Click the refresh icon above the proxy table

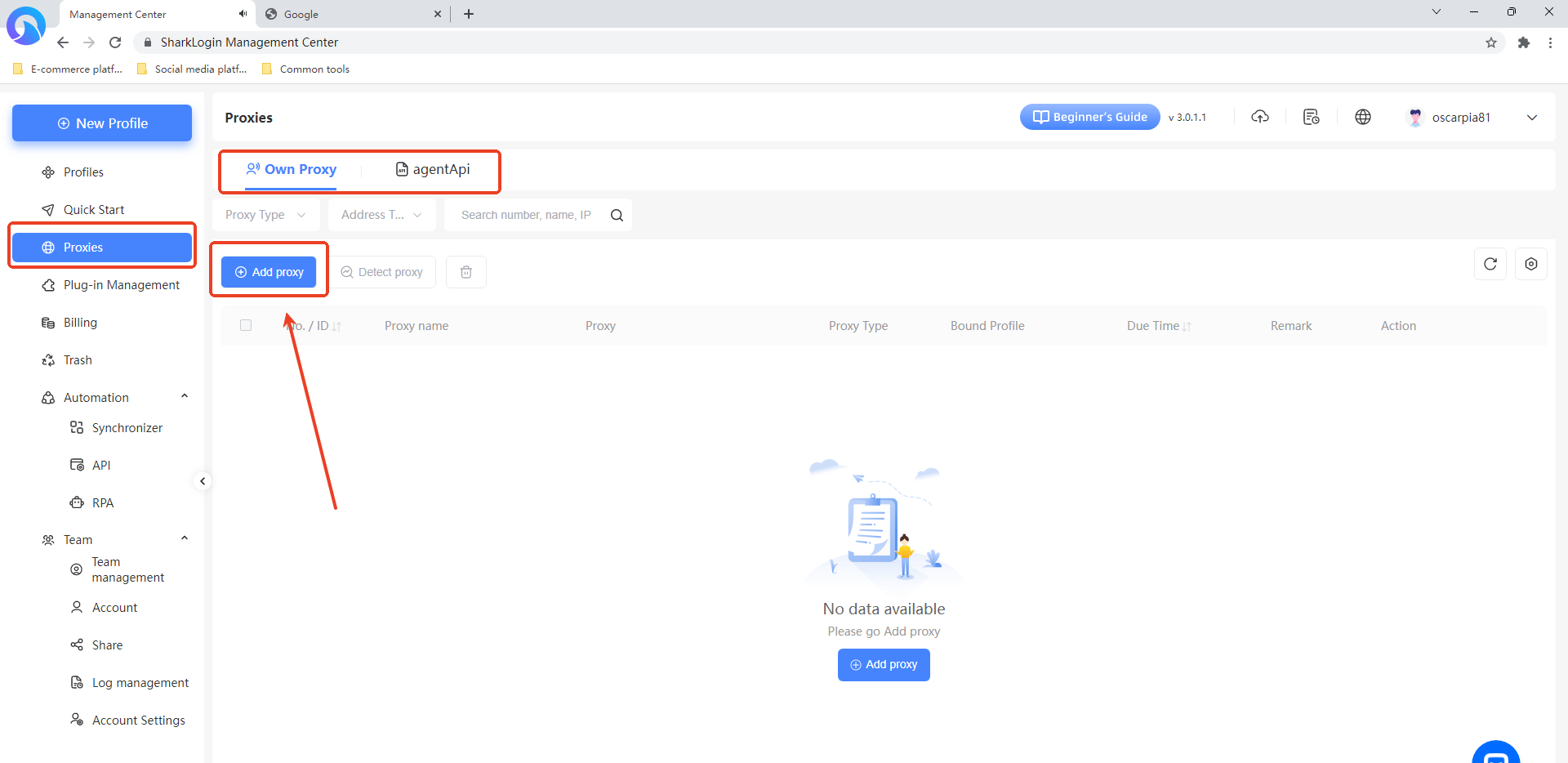[x=1490, y=264]
